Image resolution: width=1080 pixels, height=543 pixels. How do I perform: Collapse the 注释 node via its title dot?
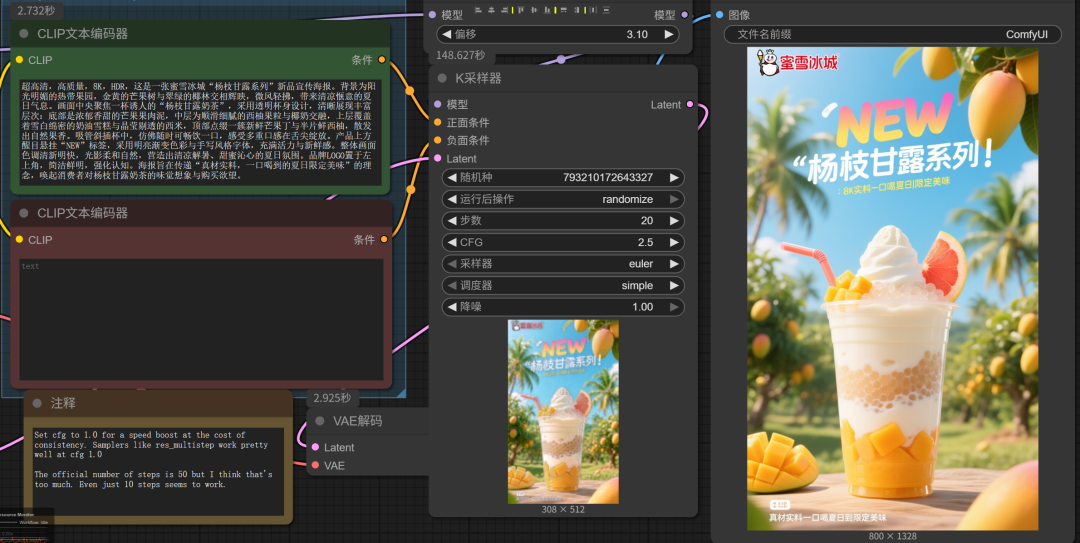pos(37,403)
